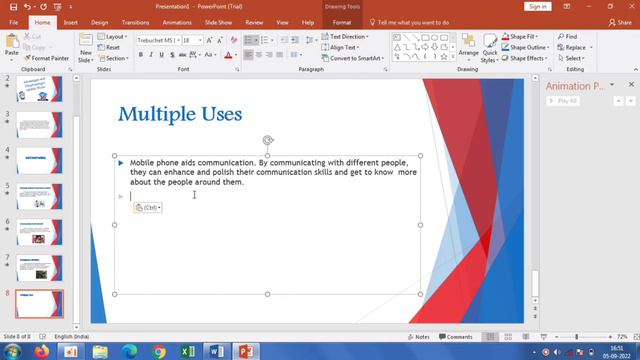Pick font color red swatch

pos(228,55)
